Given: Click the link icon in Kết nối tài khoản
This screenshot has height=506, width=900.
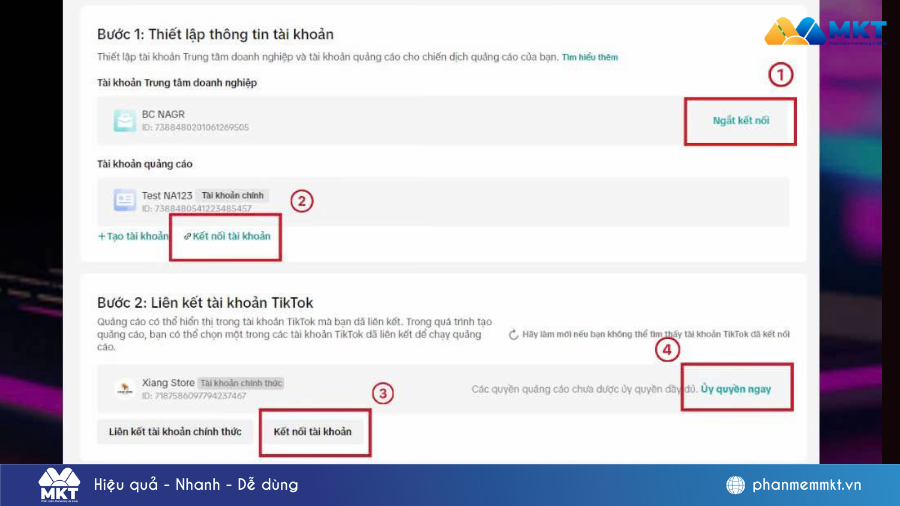Looking at the screenshot, I should pos(187,236).
